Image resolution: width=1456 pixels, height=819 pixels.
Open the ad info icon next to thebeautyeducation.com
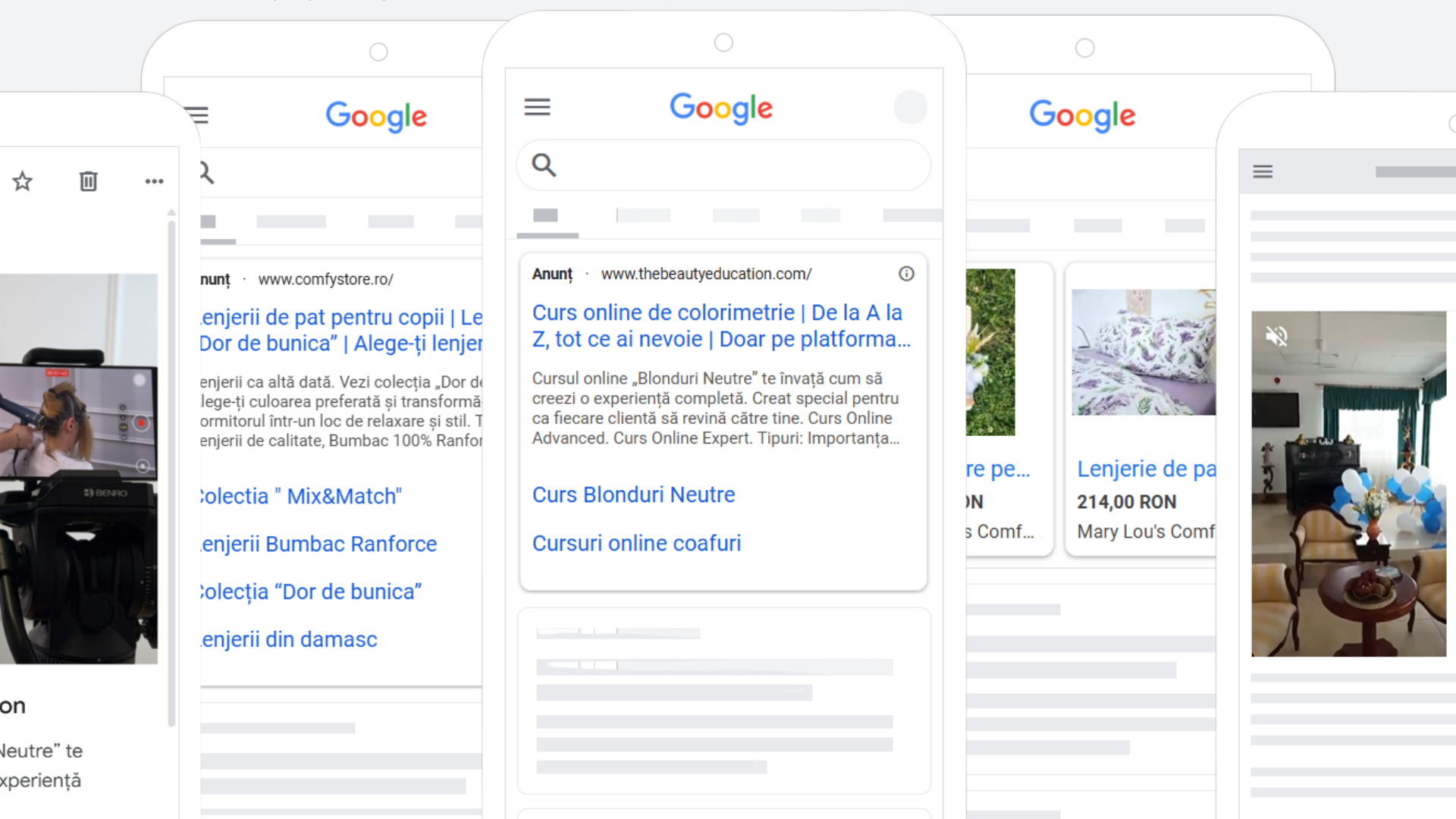point(906,274)
